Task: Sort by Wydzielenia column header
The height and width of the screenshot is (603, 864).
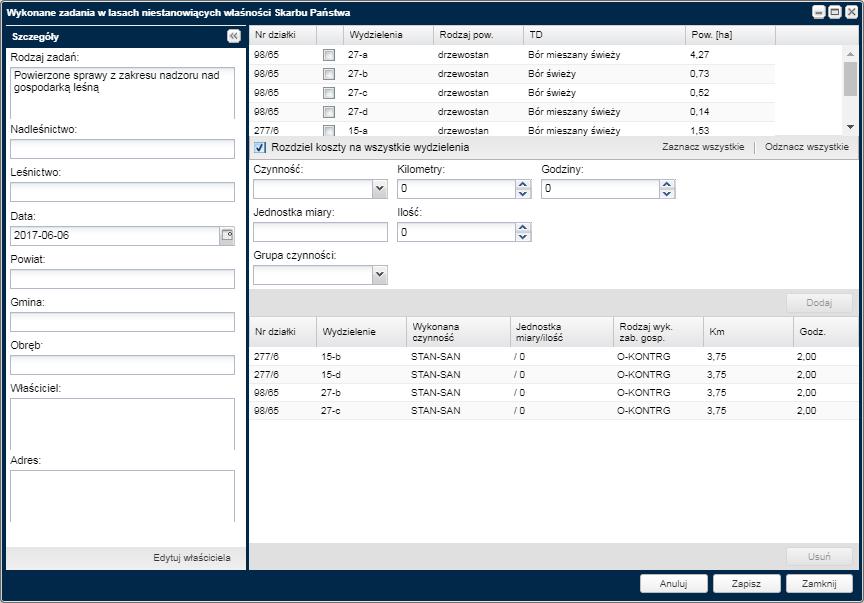Action: click(388, 35)
